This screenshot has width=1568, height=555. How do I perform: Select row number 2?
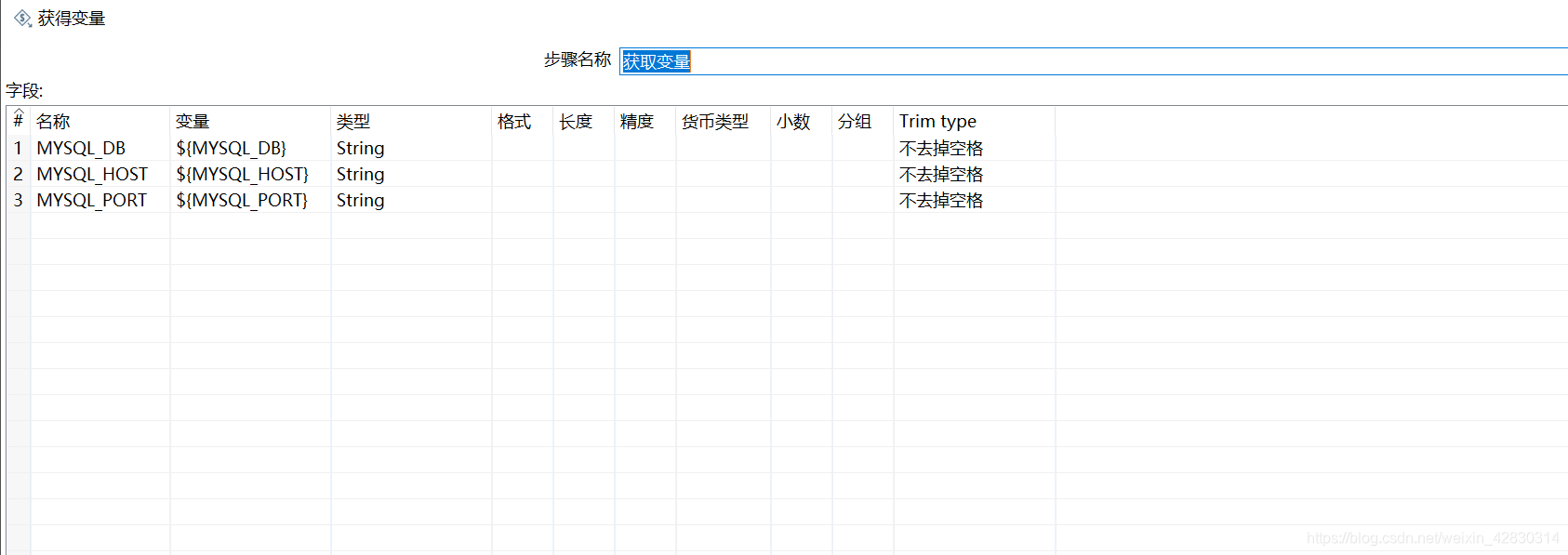(x=19, y=174)
